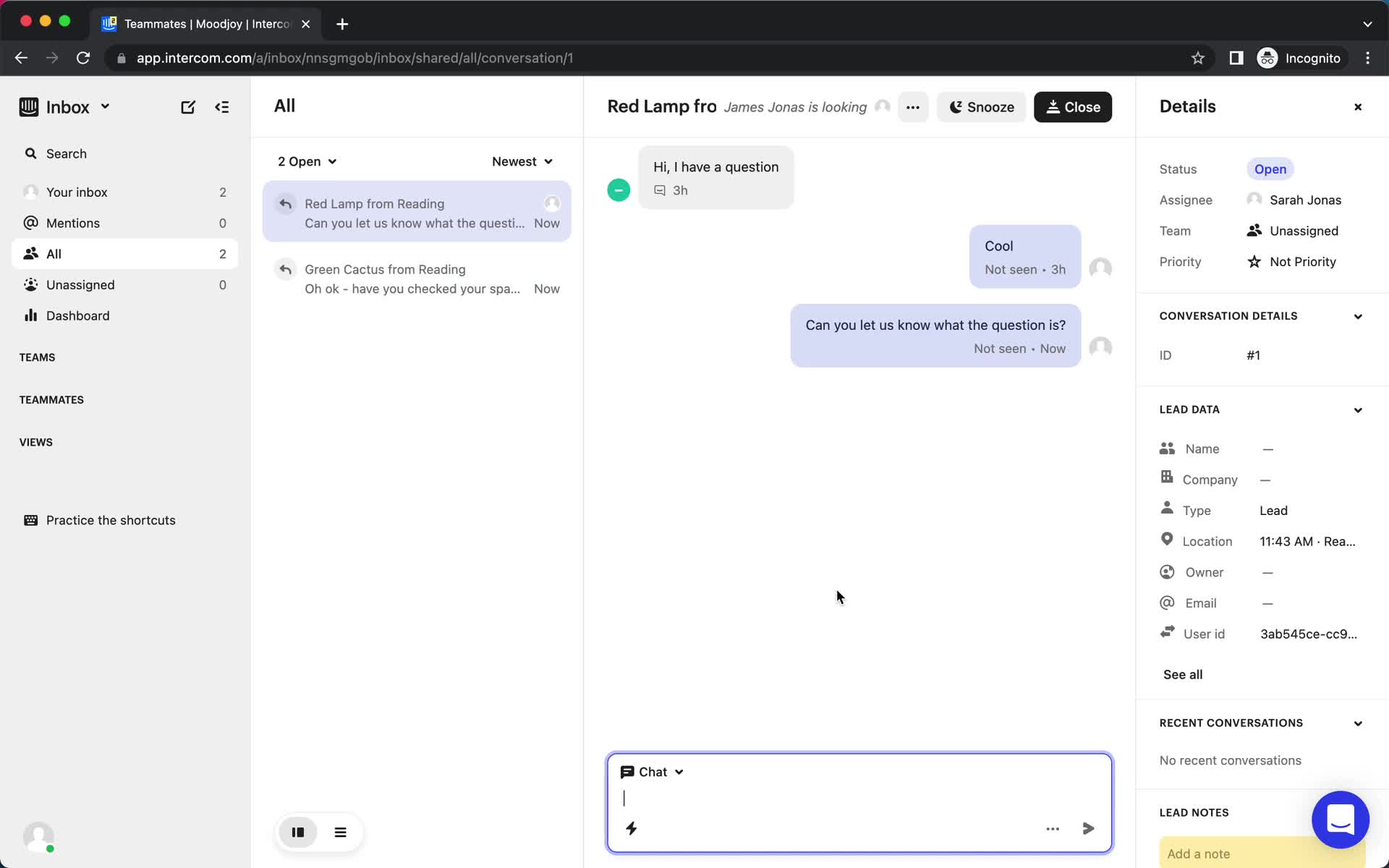Click the pause icon in bottom toolbar
Image resolution: width=1389 pixels, height=868 pixels.
(298, 832)
